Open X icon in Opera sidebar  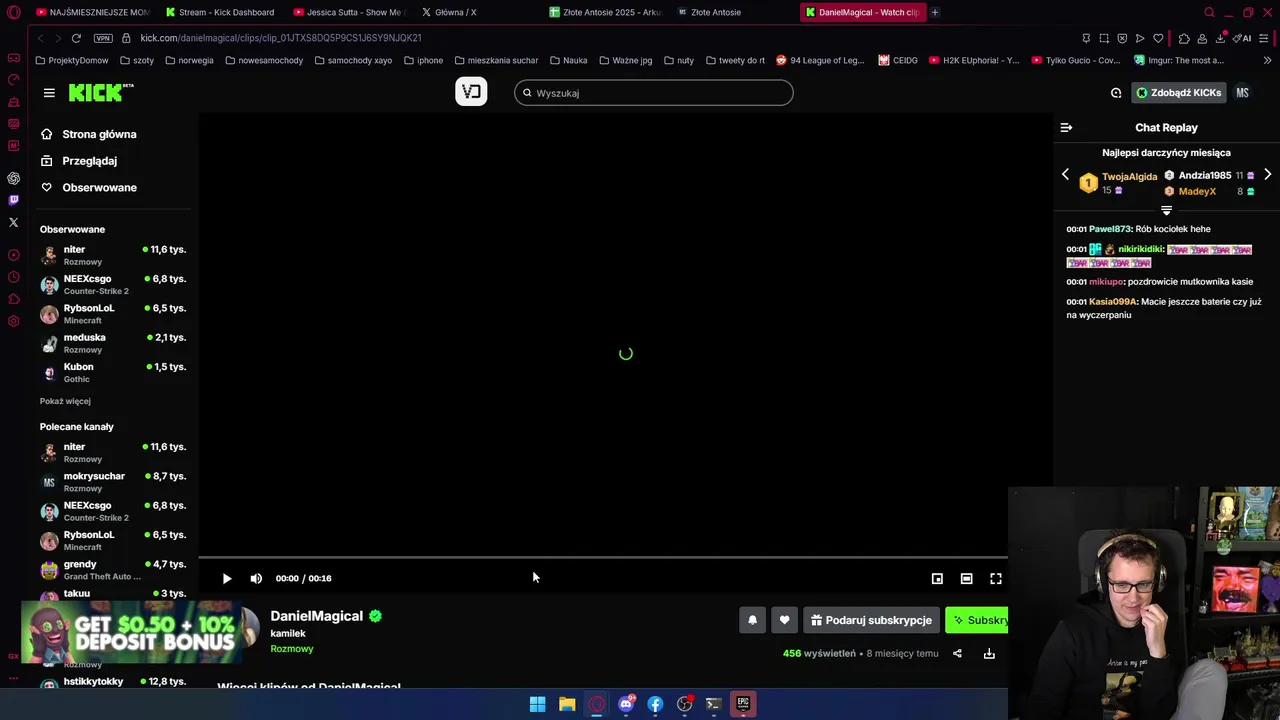click(13, 222)
